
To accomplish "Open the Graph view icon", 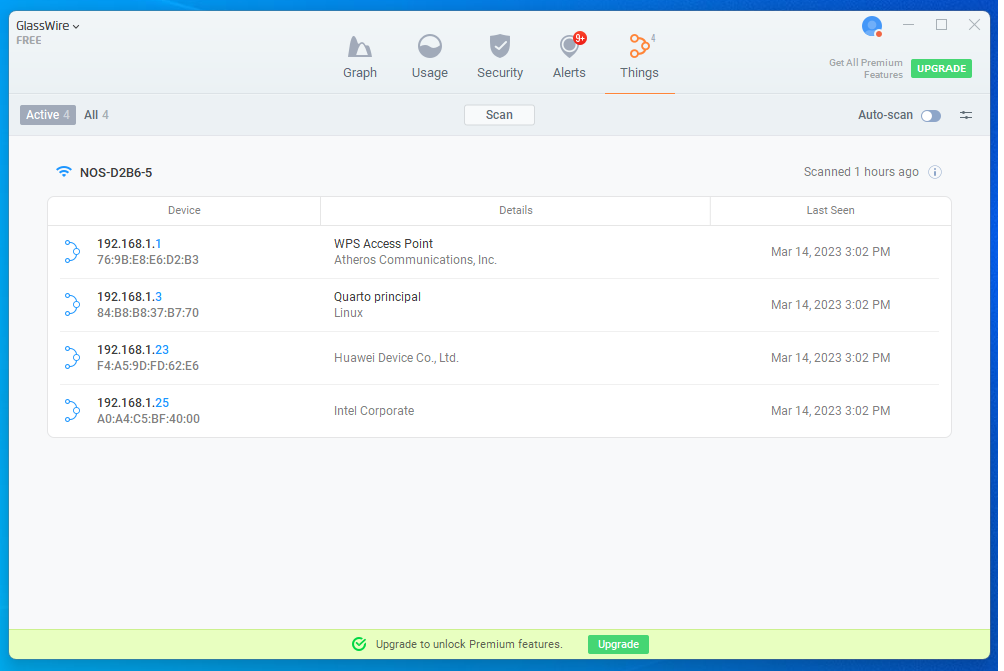I will [359, 47].
